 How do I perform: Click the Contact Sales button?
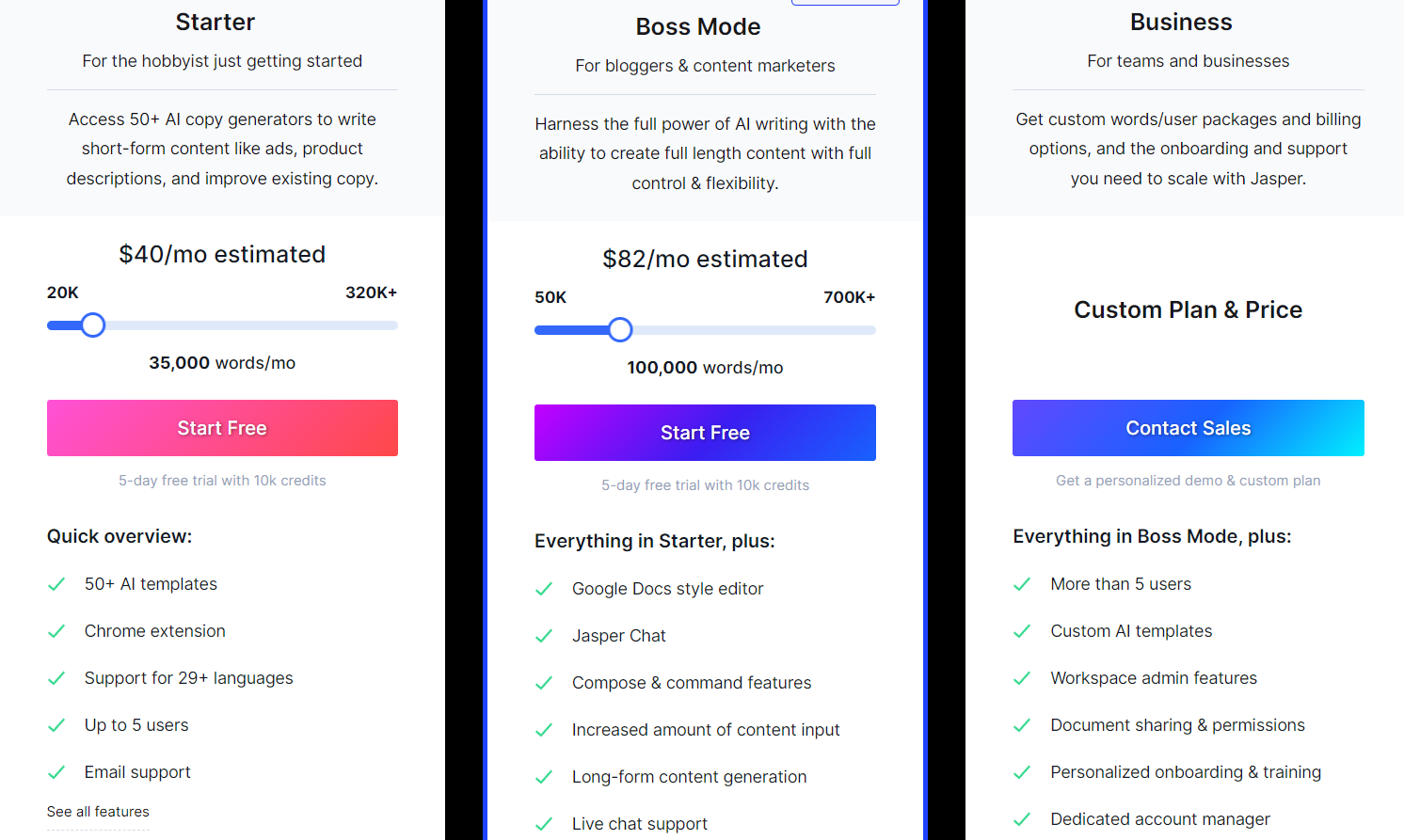tap(1189, 428)
